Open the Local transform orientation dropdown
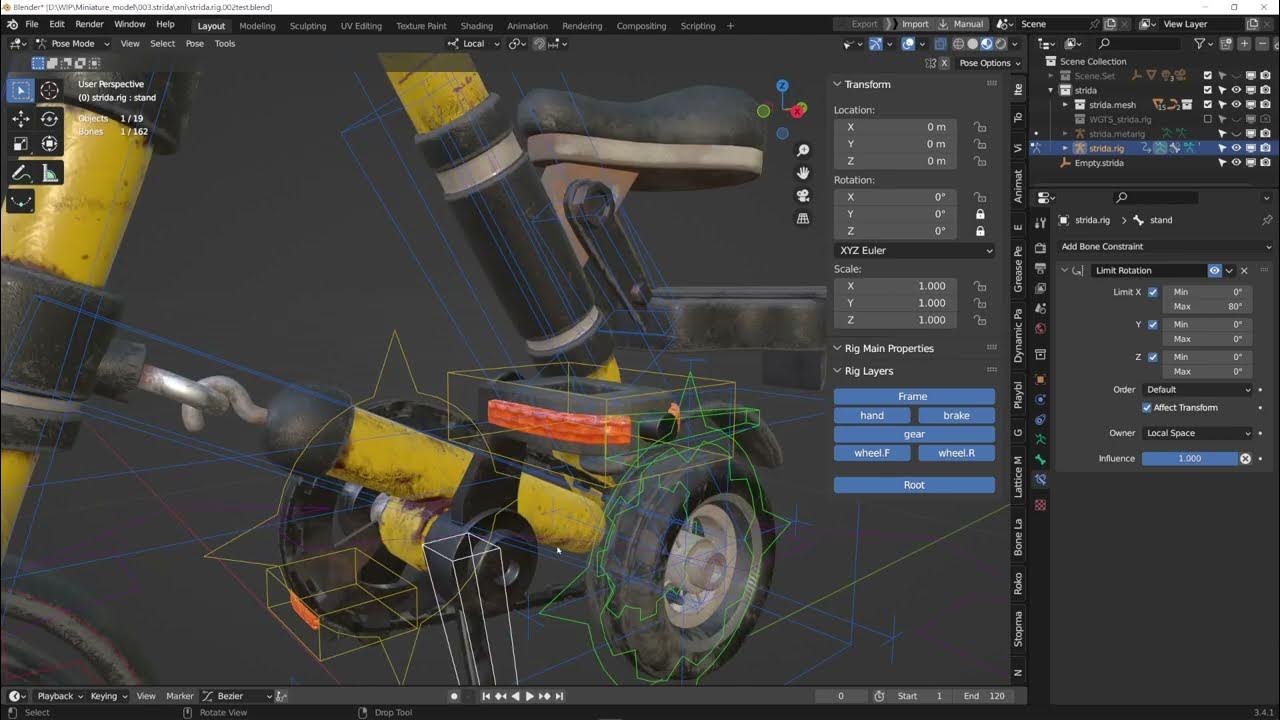Viewport: 1280px width, 720px height. pyautogui.click(x=474, y=44)
